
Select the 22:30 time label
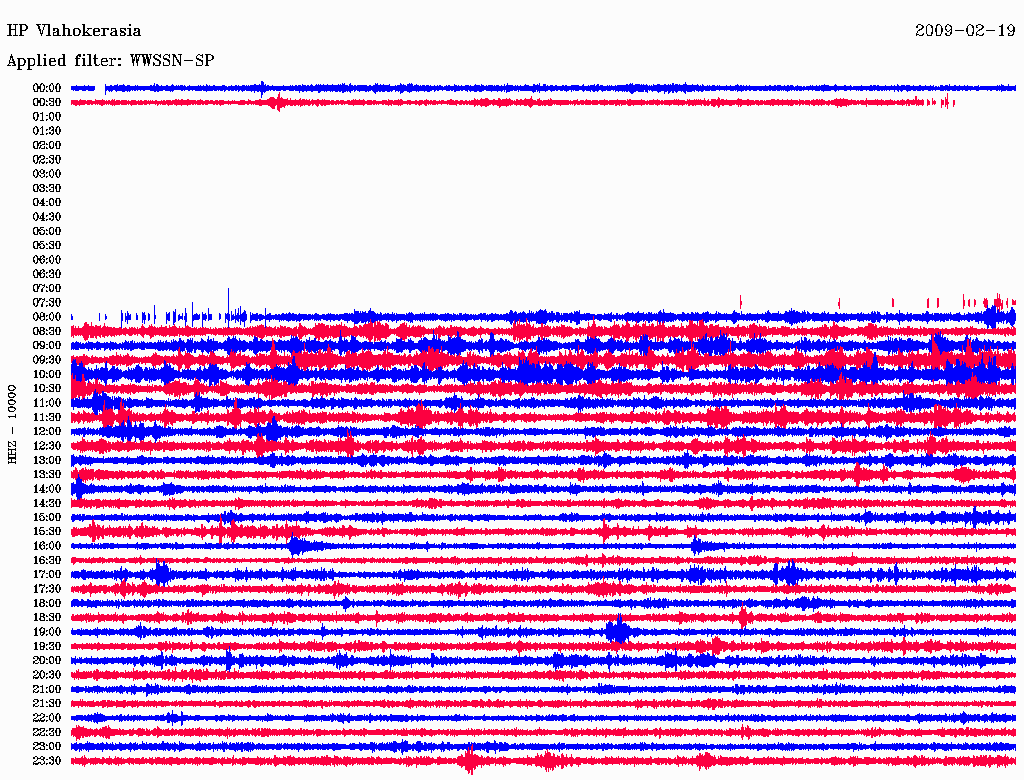[46, 732]
